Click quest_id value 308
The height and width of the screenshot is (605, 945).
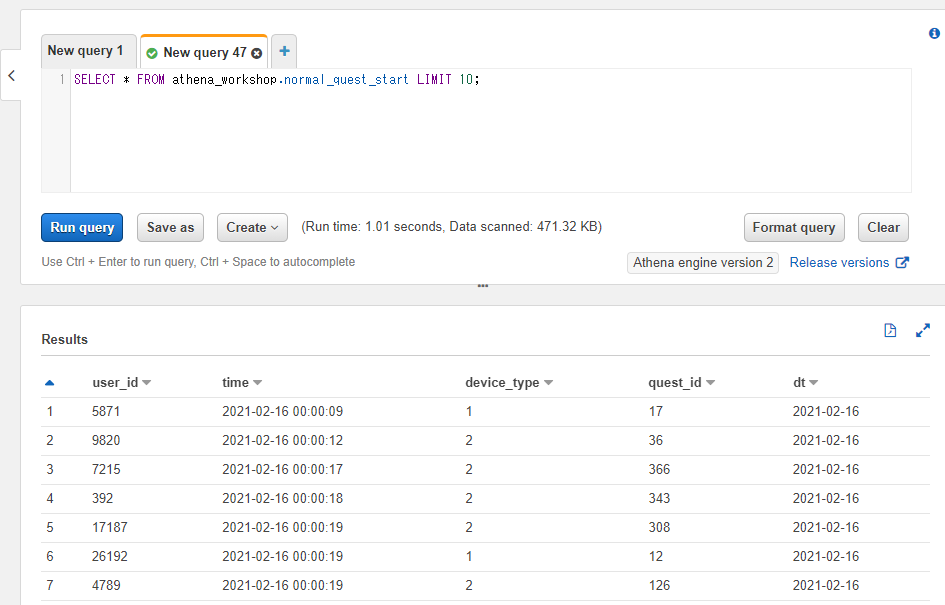tap(659, 527)
